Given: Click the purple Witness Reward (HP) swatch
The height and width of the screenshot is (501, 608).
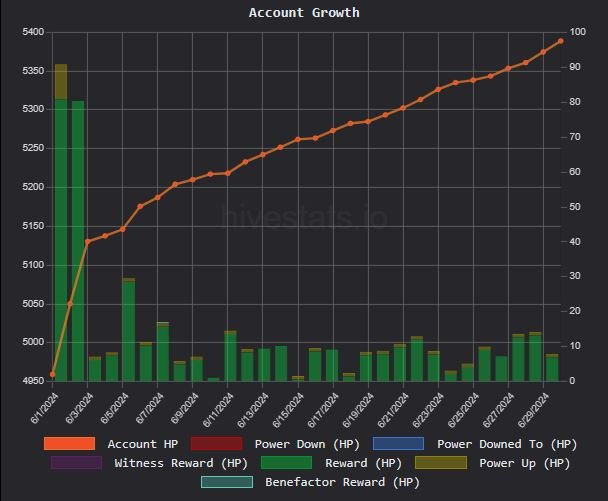Looking at the screenshot, I should click(x=76, y=463).
